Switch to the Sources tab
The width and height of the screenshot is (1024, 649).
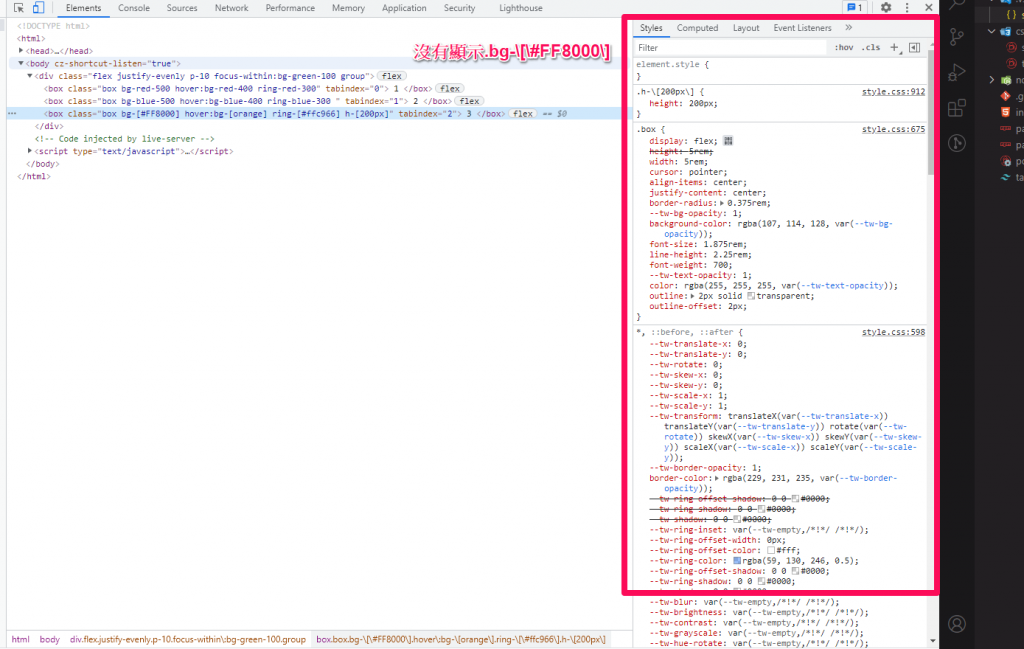click(182, 8)
